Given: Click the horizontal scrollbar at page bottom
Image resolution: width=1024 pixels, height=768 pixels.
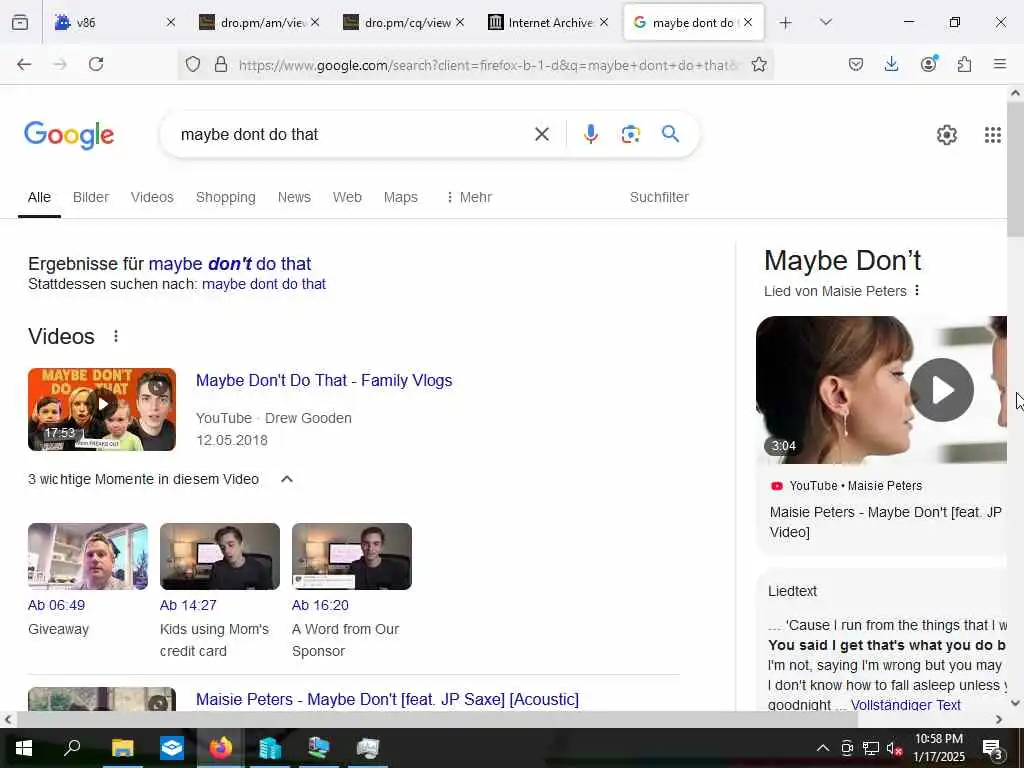Looking at the screenshot, I should click(x=438, y=719).
